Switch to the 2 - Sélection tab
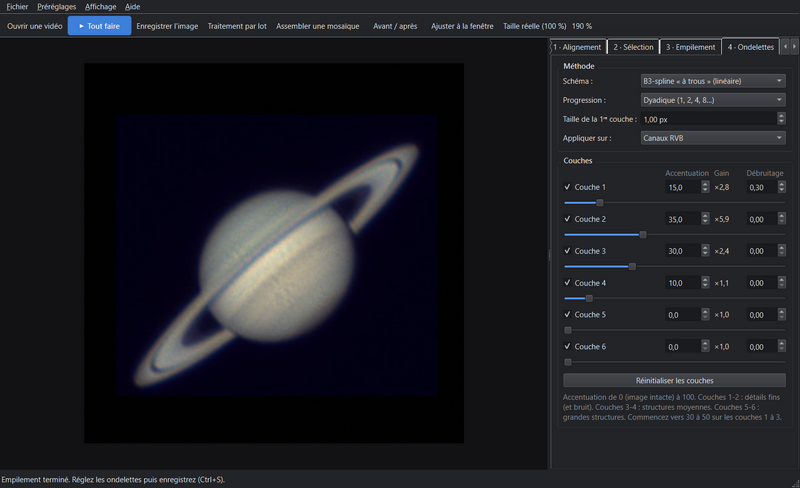Viewport: 800px width, 488px height. pos(633,47)
